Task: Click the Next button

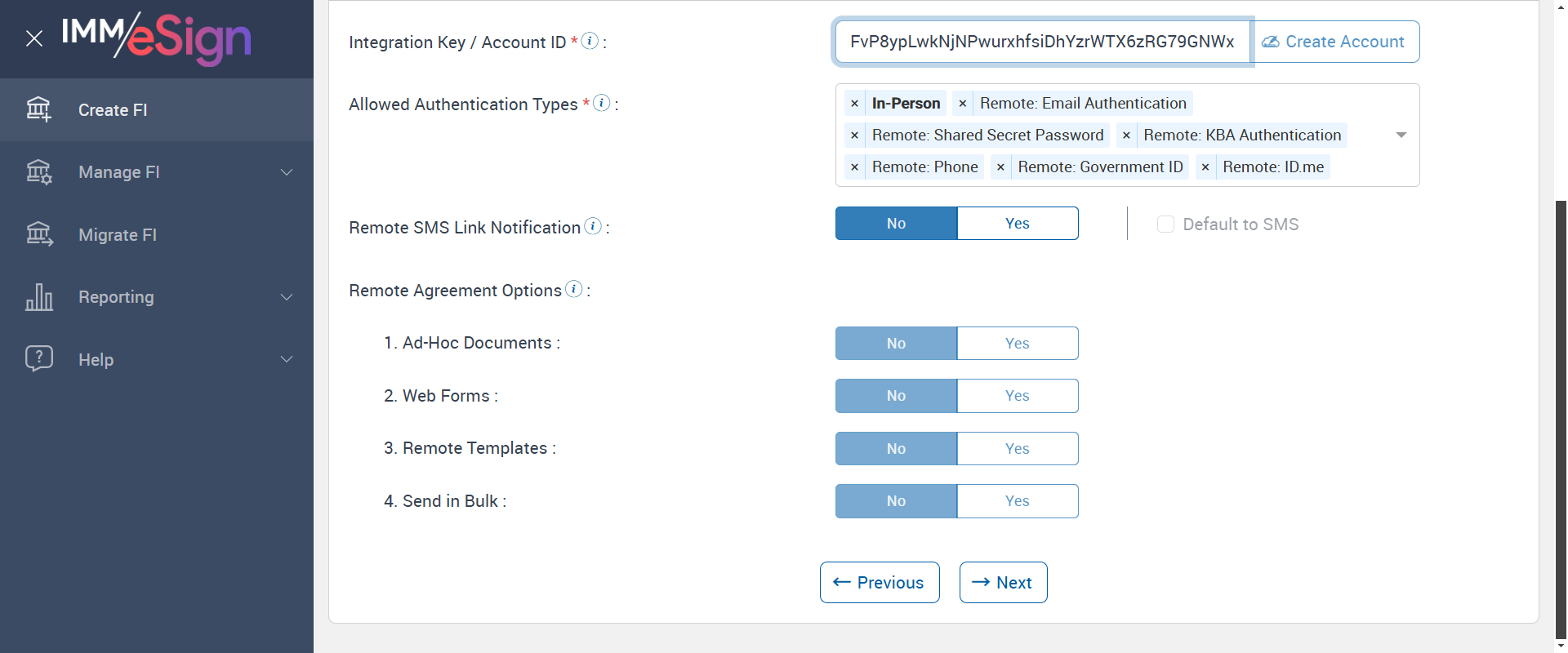Action: coord(1003,583)
